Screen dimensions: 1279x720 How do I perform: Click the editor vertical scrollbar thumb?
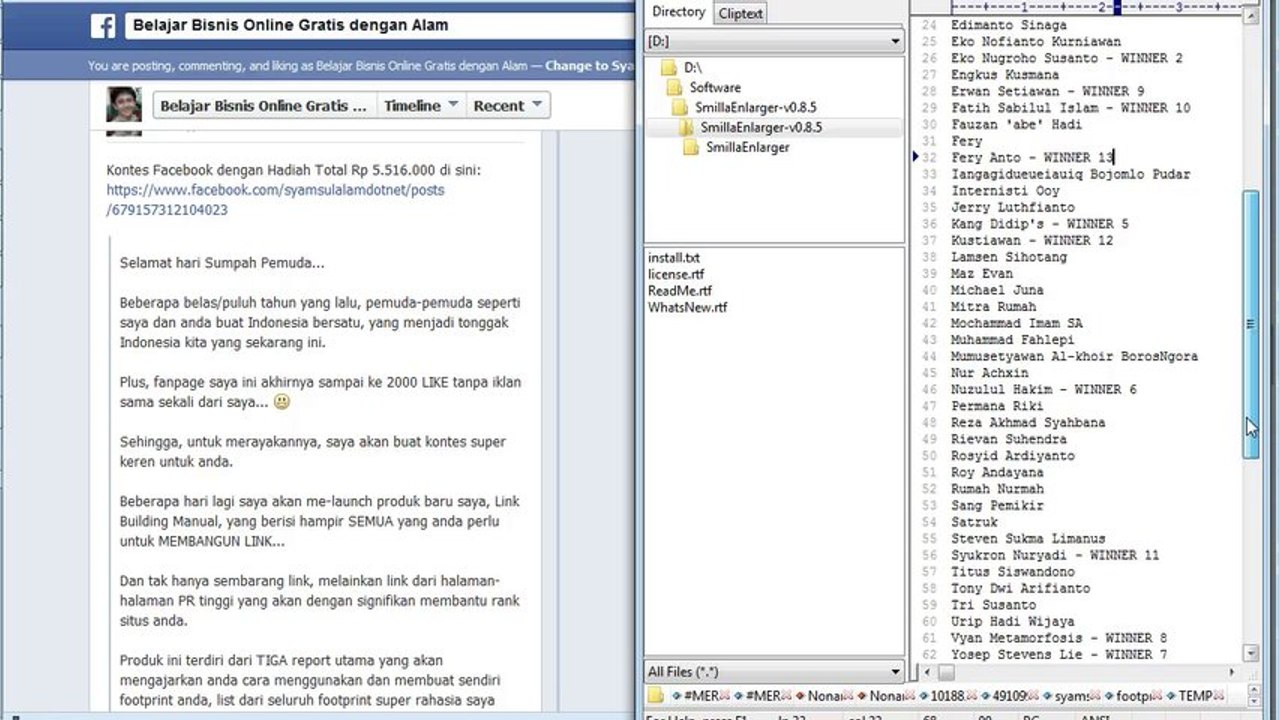[1250, 325]
